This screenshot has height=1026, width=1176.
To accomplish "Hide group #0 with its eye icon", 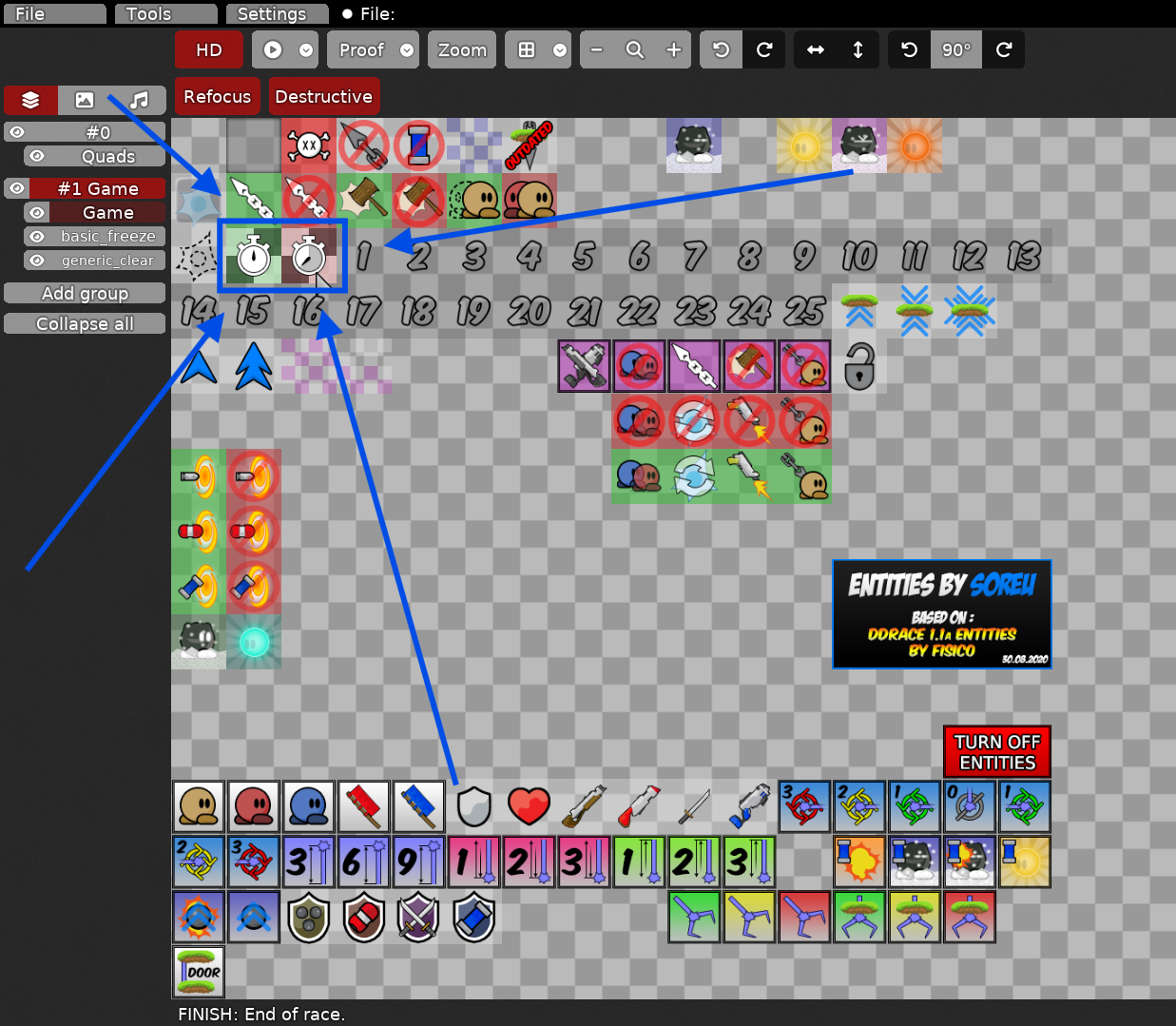I will pos(17,132).
